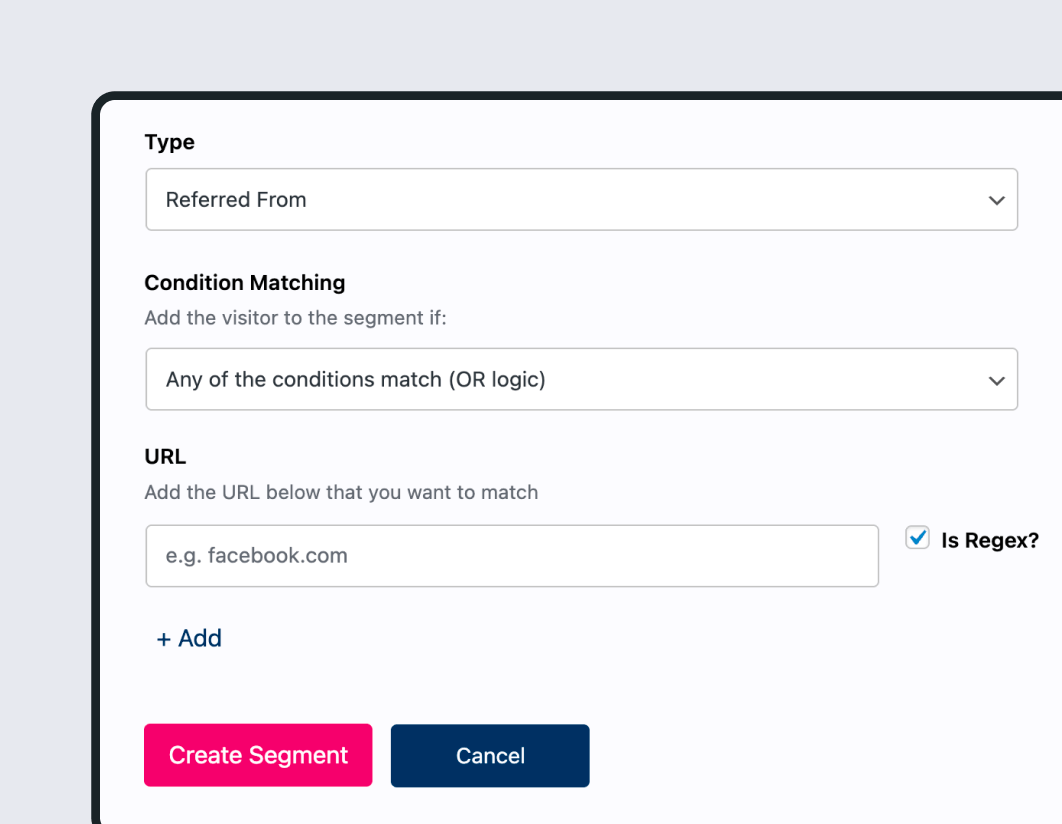1062x824 pixels.
Task: Change the Any of the conditions match option
Action: click(x=582, y=379)
